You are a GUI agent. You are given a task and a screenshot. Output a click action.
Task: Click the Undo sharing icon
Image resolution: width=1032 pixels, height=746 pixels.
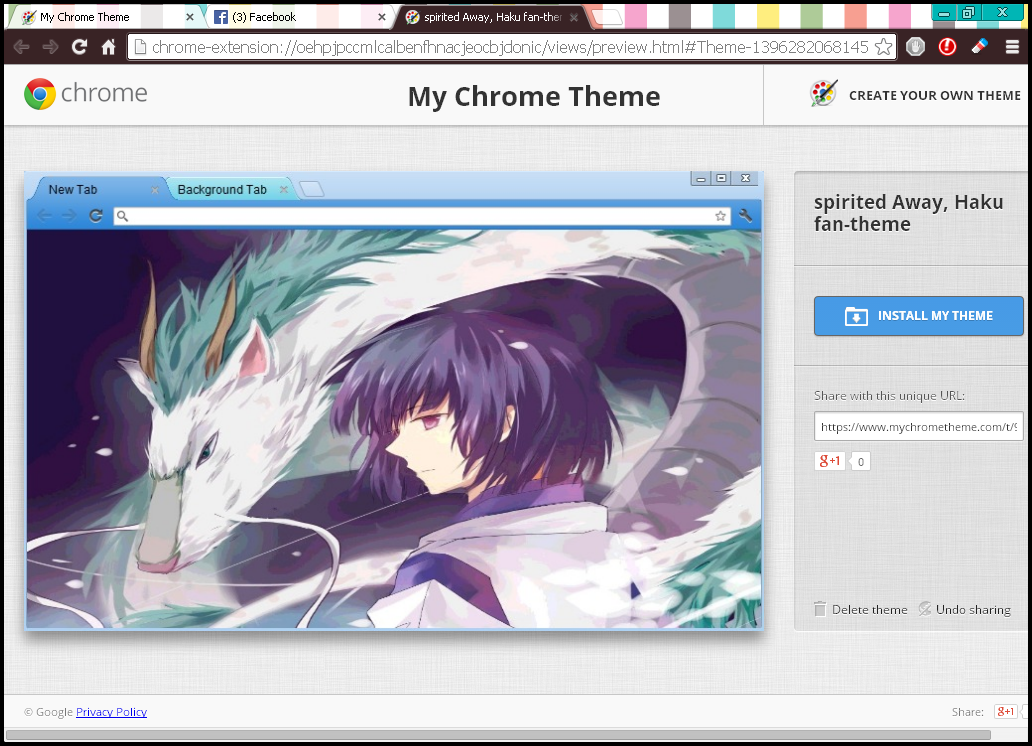(925, 609)
